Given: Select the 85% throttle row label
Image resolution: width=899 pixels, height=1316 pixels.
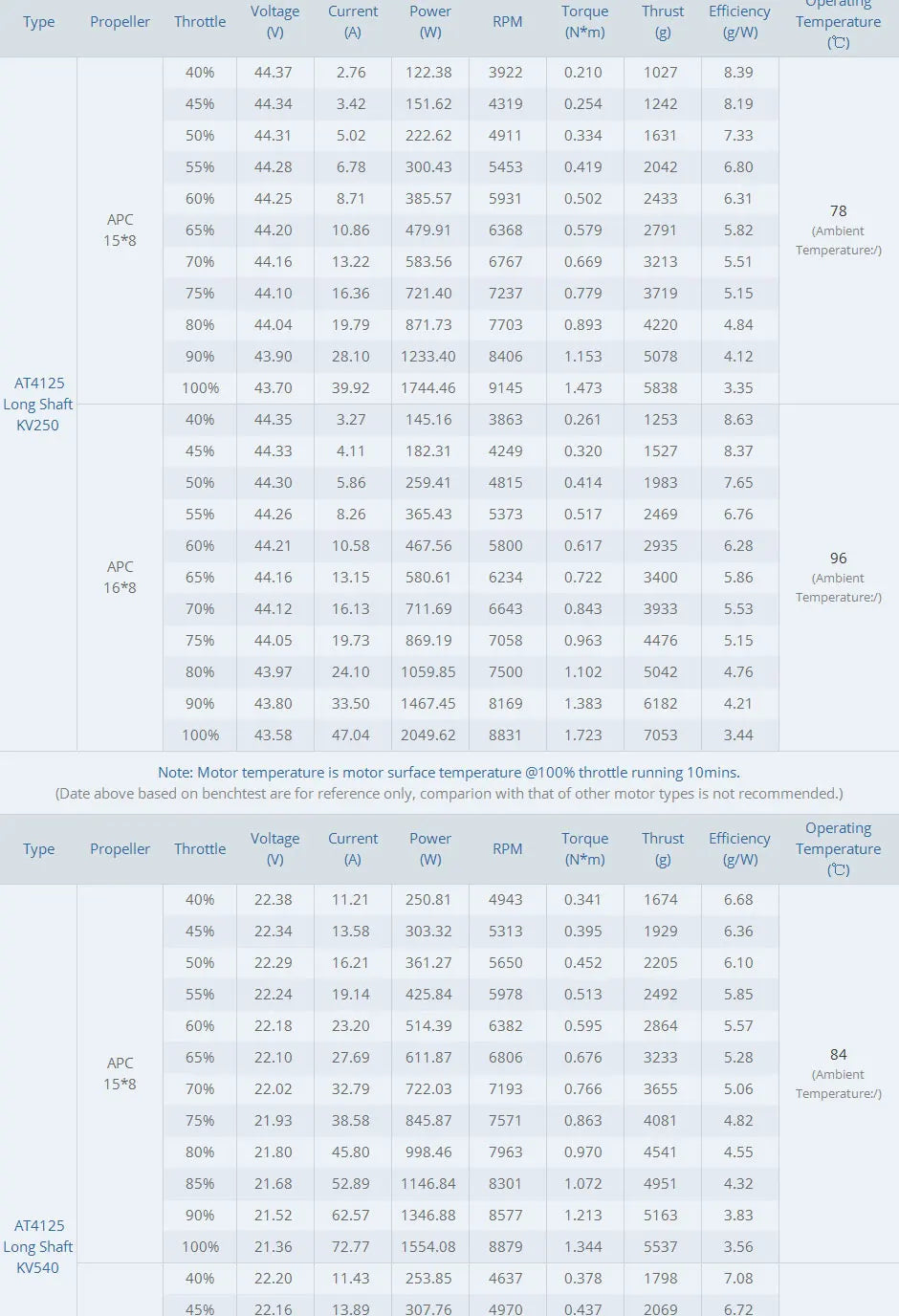Looking at the screenshot, I should point(200,1184).
